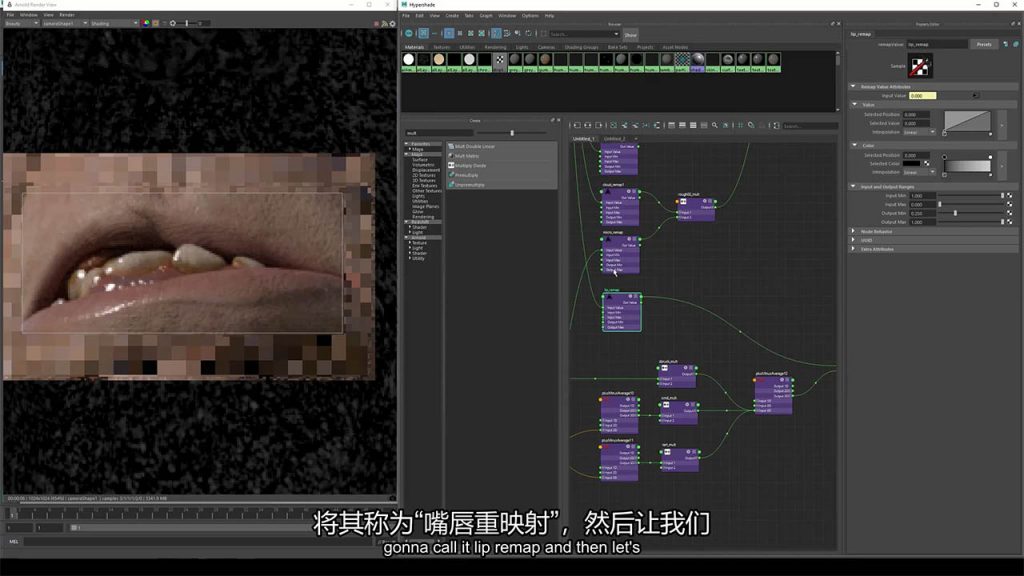The width and height of the screenshot is (1024, 576).
Task: Expand the Node Behavior section
Action: point(853,231)
